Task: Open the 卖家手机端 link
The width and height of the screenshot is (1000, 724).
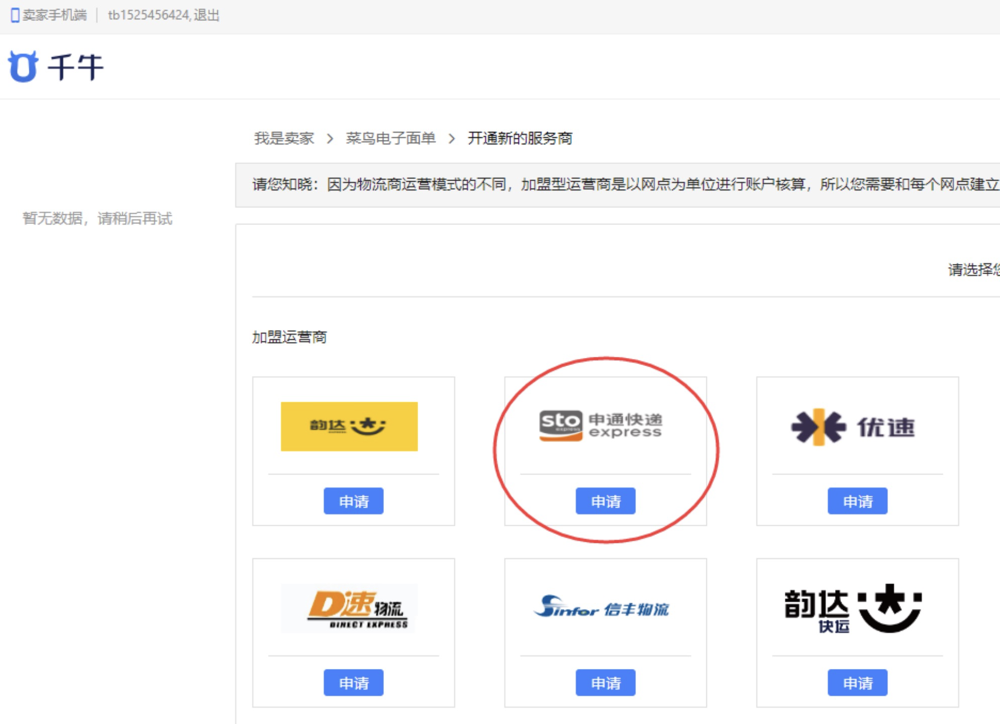Action: [x=54, y=15]
